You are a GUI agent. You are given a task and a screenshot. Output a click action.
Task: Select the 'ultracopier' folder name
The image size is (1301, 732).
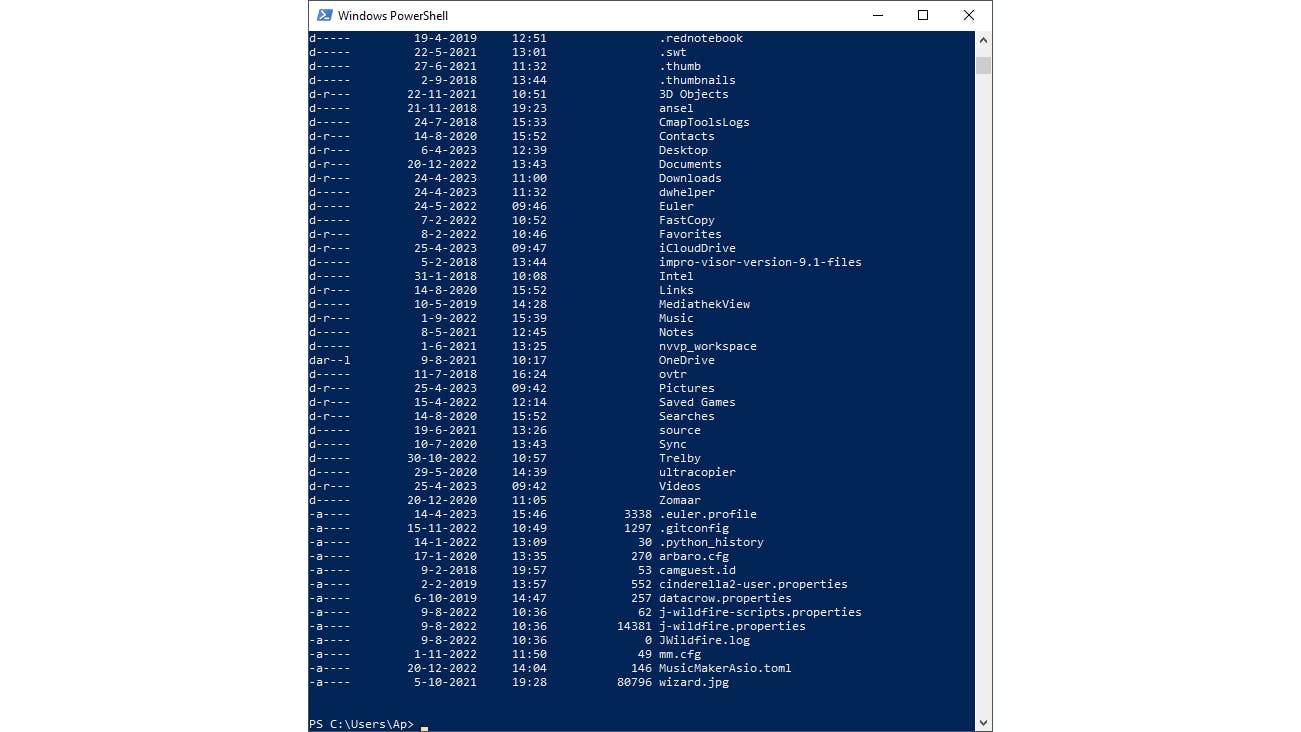(697, 472)
